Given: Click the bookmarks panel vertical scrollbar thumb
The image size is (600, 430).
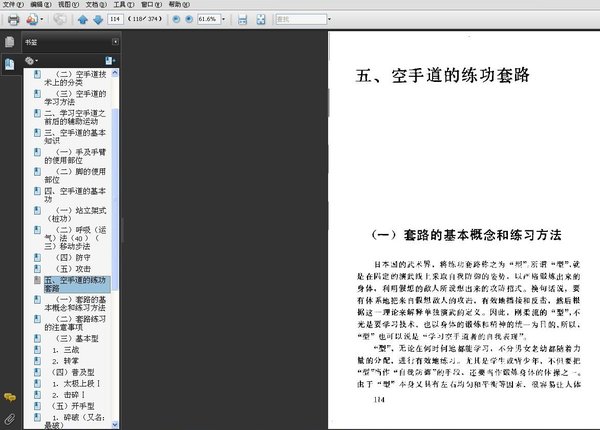Looking at the screenshot, I should 115,199.
